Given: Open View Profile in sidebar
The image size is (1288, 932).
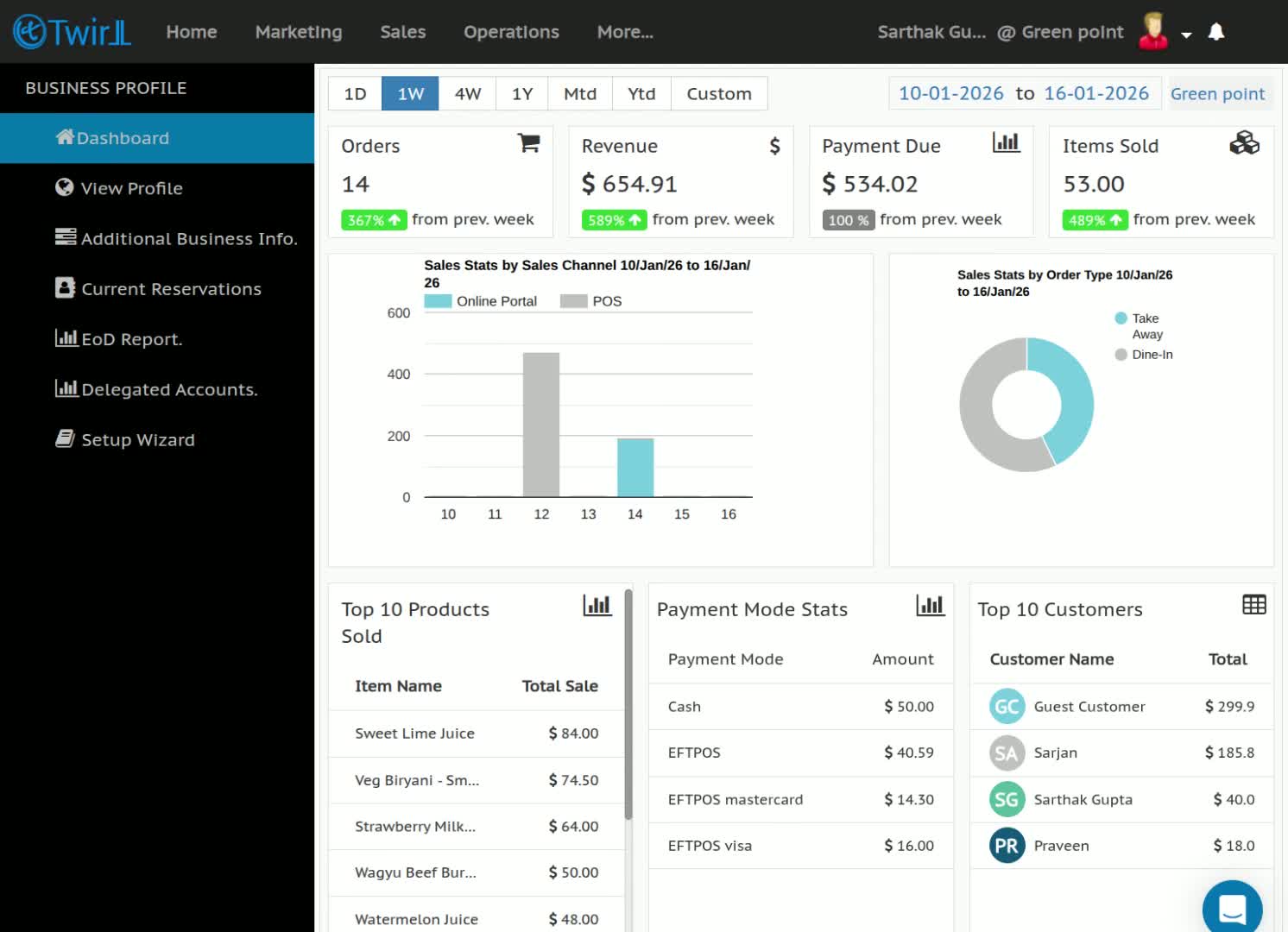Looking at the screenshot, I should 157,188.
